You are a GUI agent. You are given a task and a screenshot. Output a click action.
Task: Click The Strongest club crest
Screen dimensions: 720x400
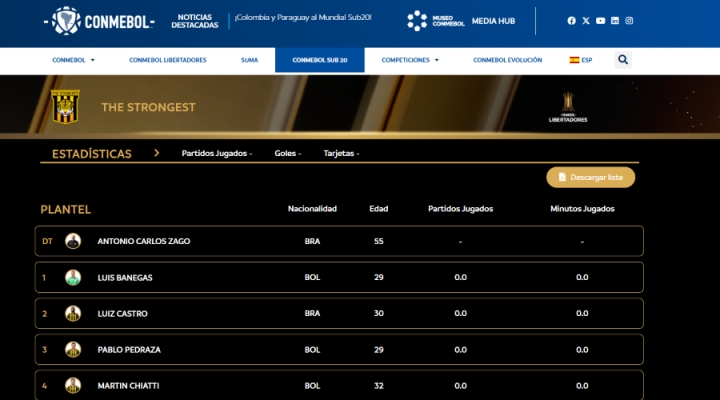65,107
